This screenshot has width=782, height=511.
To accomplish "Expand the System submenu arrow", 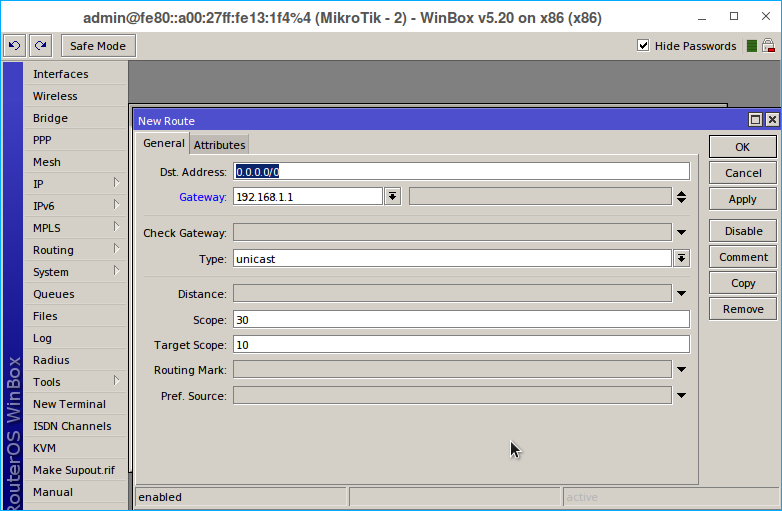I will (x=116, y=271).
